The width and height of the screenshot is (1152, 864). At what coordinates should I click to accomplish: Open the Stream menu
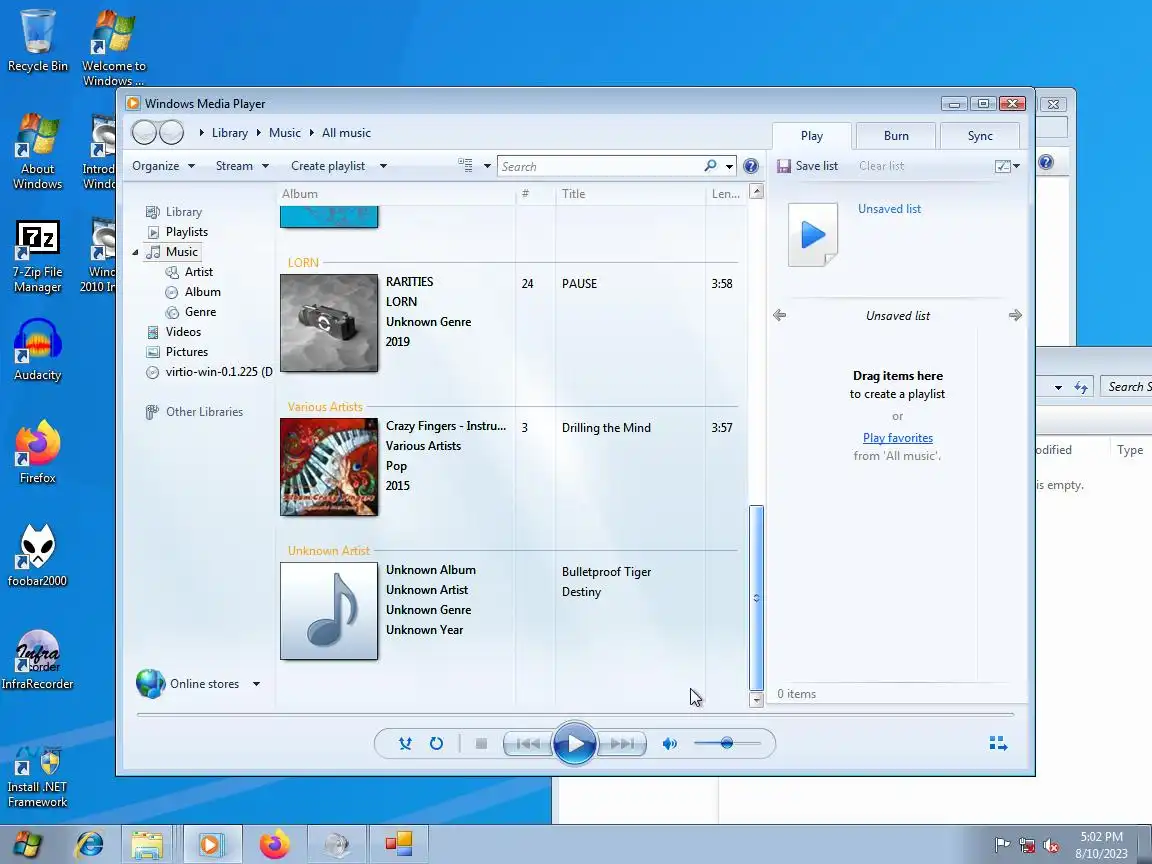242,166
